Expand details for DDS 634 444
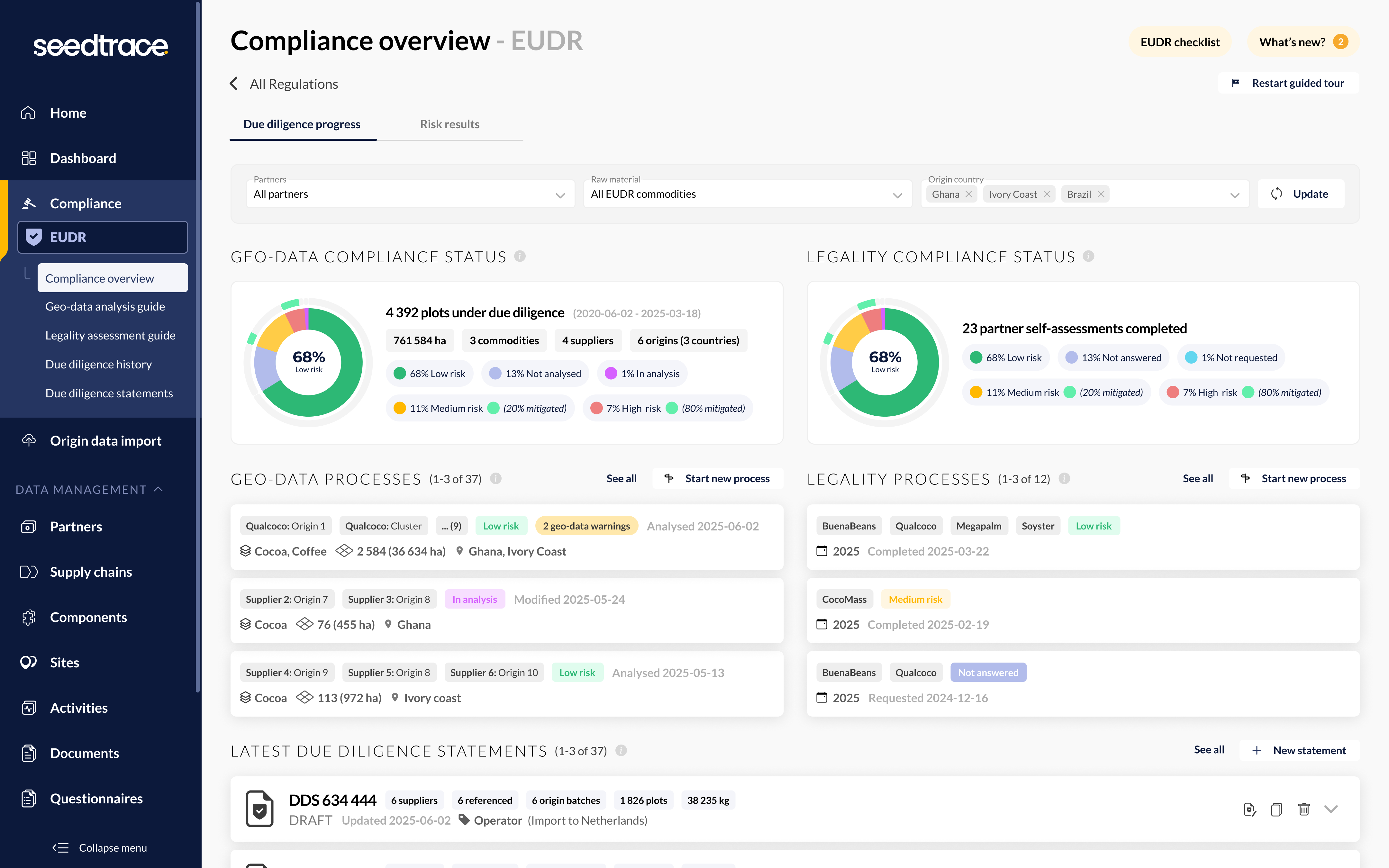 1330,809
